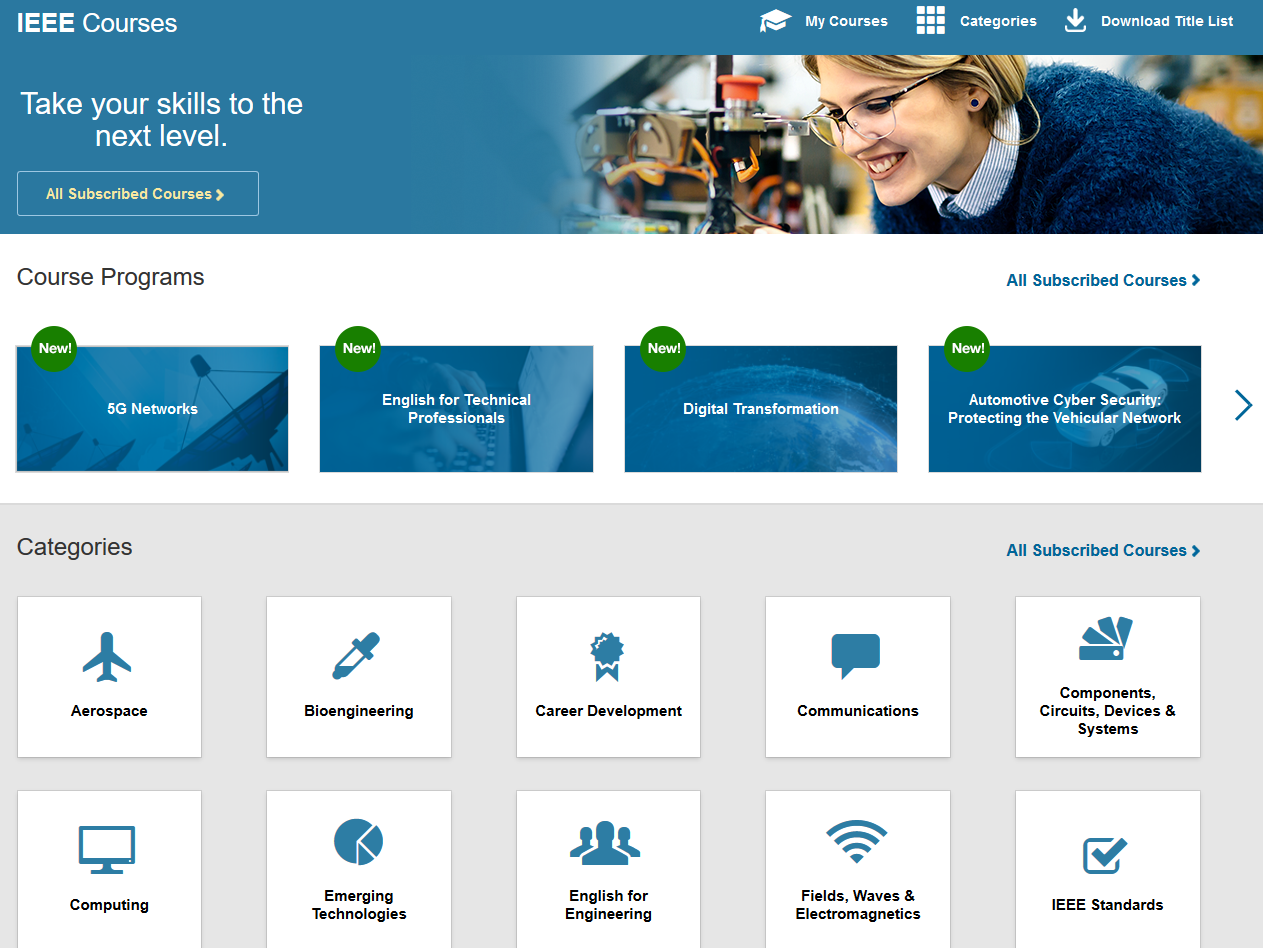Click the English for Engineering people icon
This screenshot has height=948, width=1264.
point(605,842)
